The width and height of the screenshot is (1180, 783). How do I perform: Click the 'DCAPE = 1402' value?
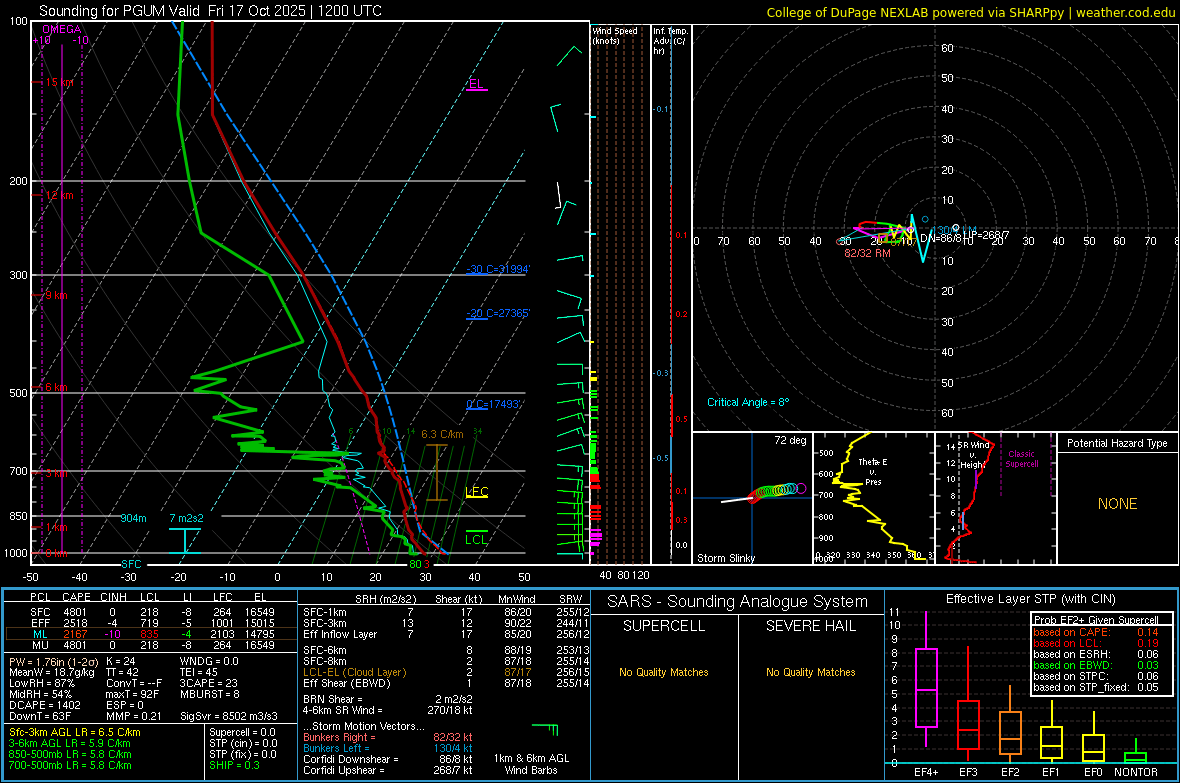click(x=44, y=705)
